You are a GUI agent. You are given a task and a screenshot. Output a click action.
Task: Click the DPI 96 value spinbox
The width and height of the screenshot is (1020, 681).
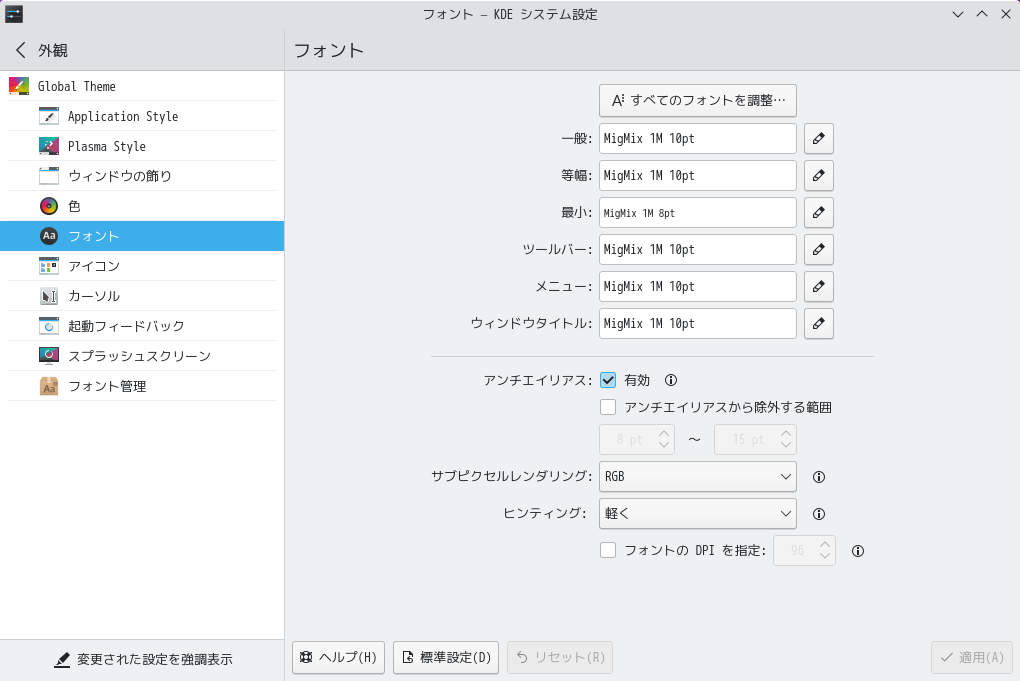pos(804,551)
